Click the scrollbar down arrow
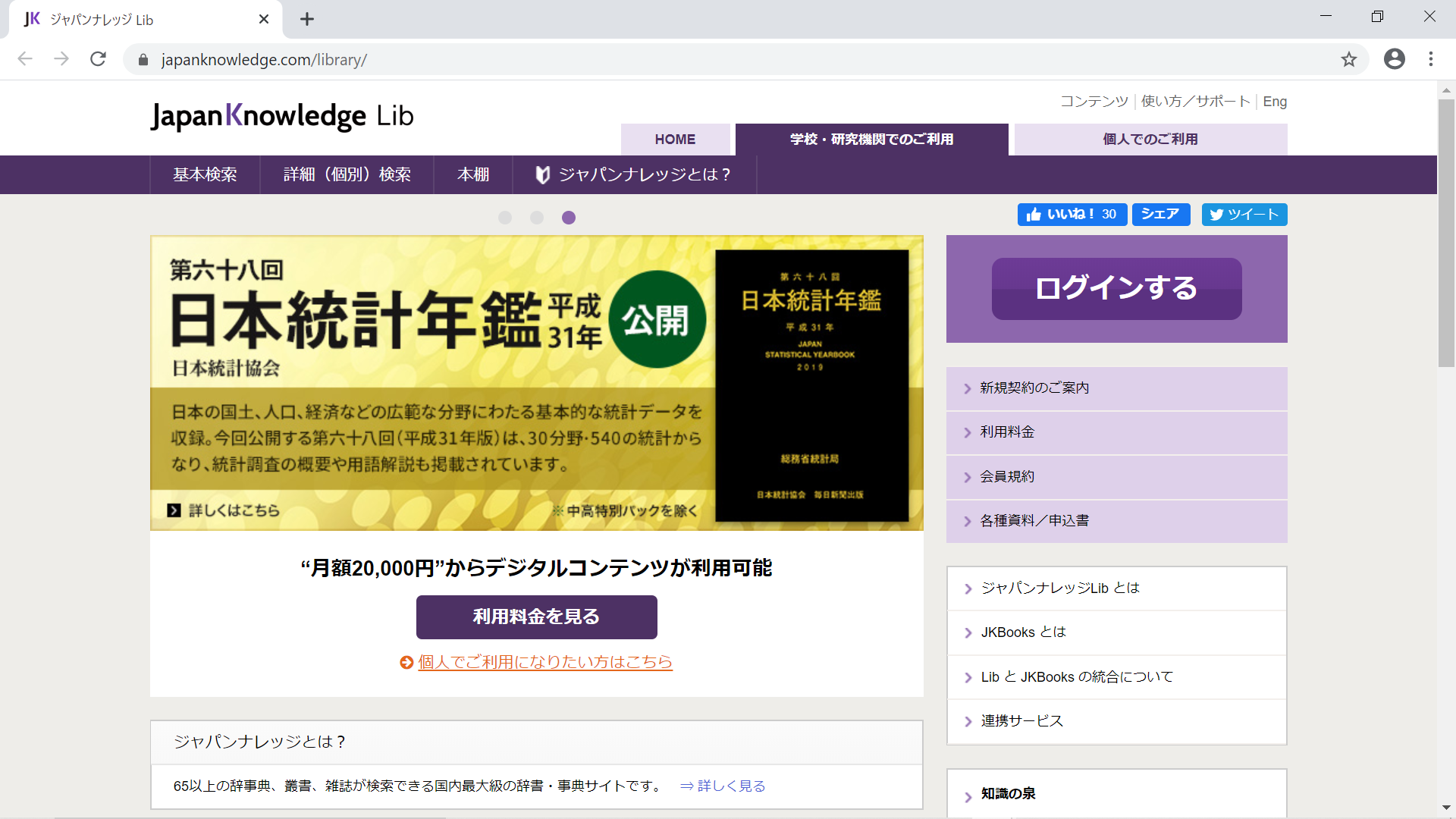Image resolution: width=1456 pixels, height=819 pixels. 1446,808
